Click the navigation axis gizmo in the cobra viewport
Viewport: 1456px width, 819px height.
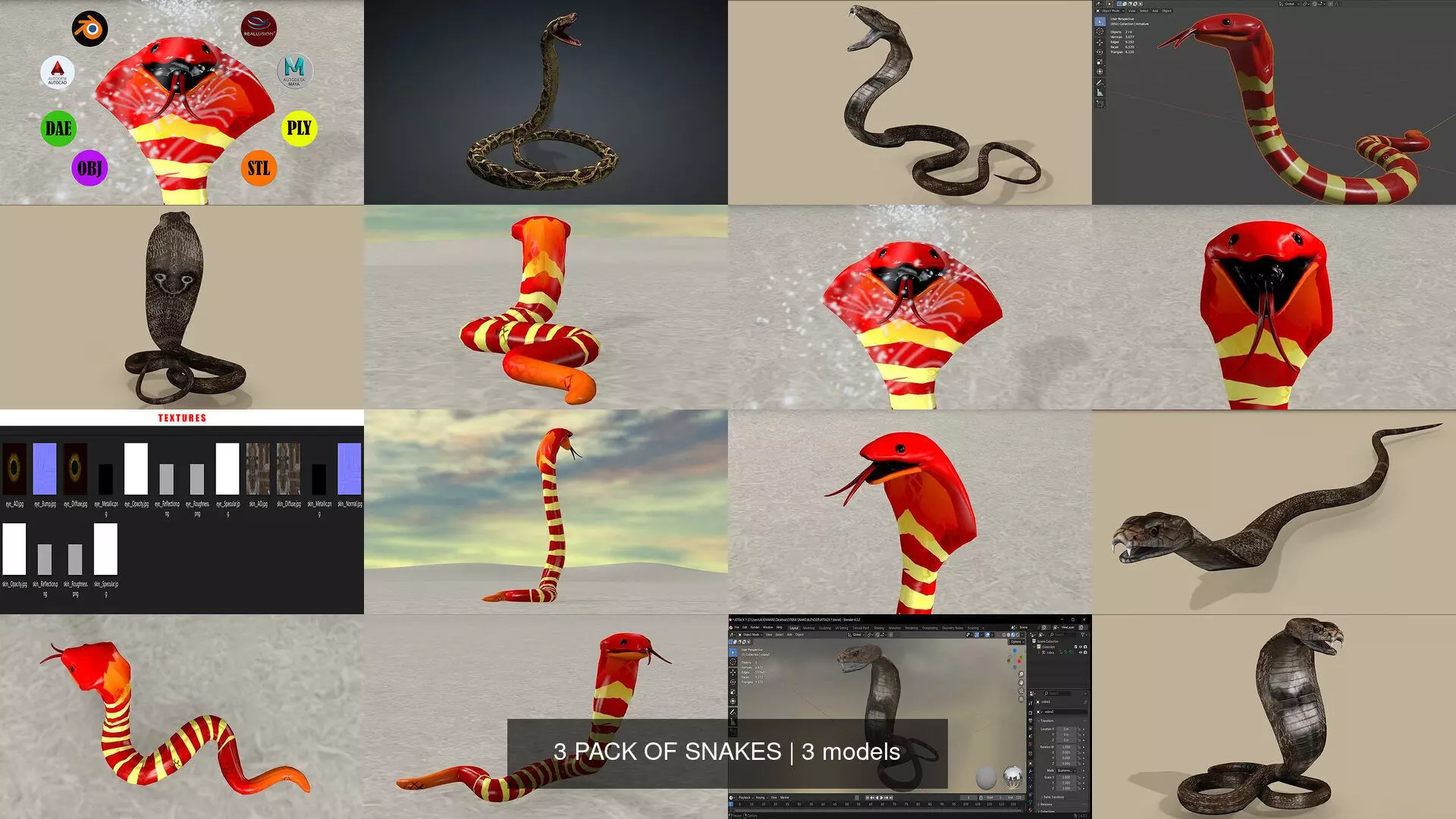tap(1015, 659)
